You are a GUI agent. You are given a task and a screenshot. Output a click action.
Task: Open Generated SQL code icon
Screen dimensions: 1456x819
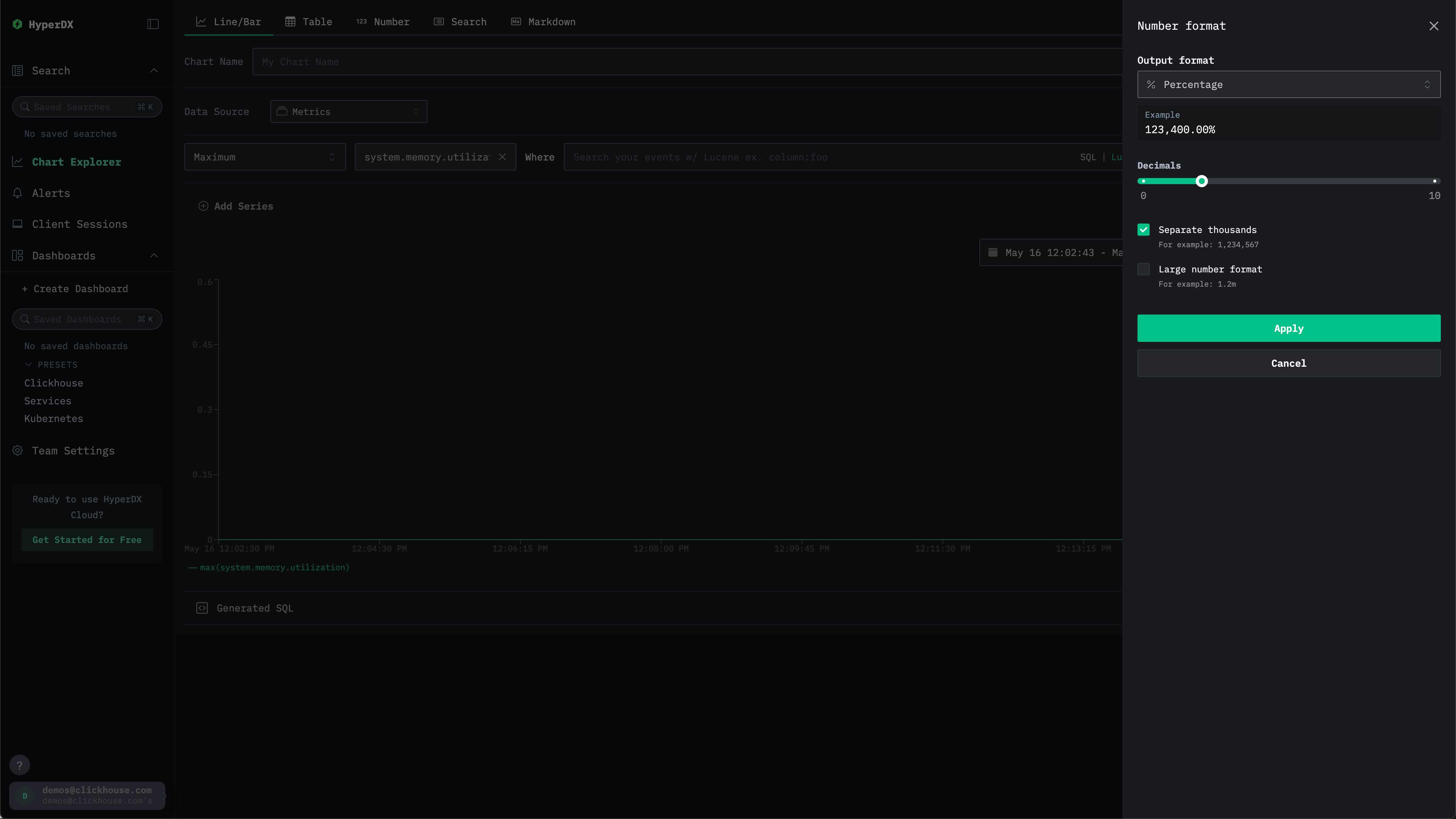tap(202, 608)
